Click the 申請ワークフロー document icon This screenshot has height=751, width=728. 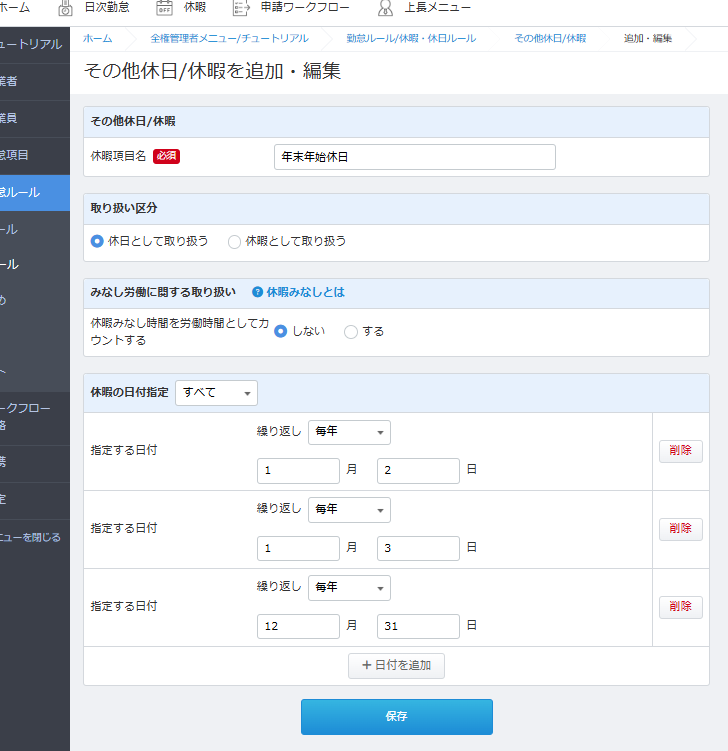(x=241, y=9)
